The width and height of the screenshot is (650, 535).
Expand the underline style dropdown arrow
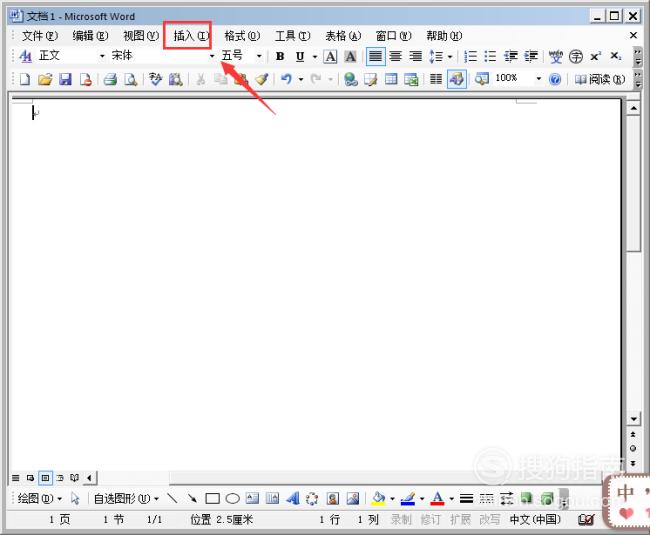pos(315,56)
